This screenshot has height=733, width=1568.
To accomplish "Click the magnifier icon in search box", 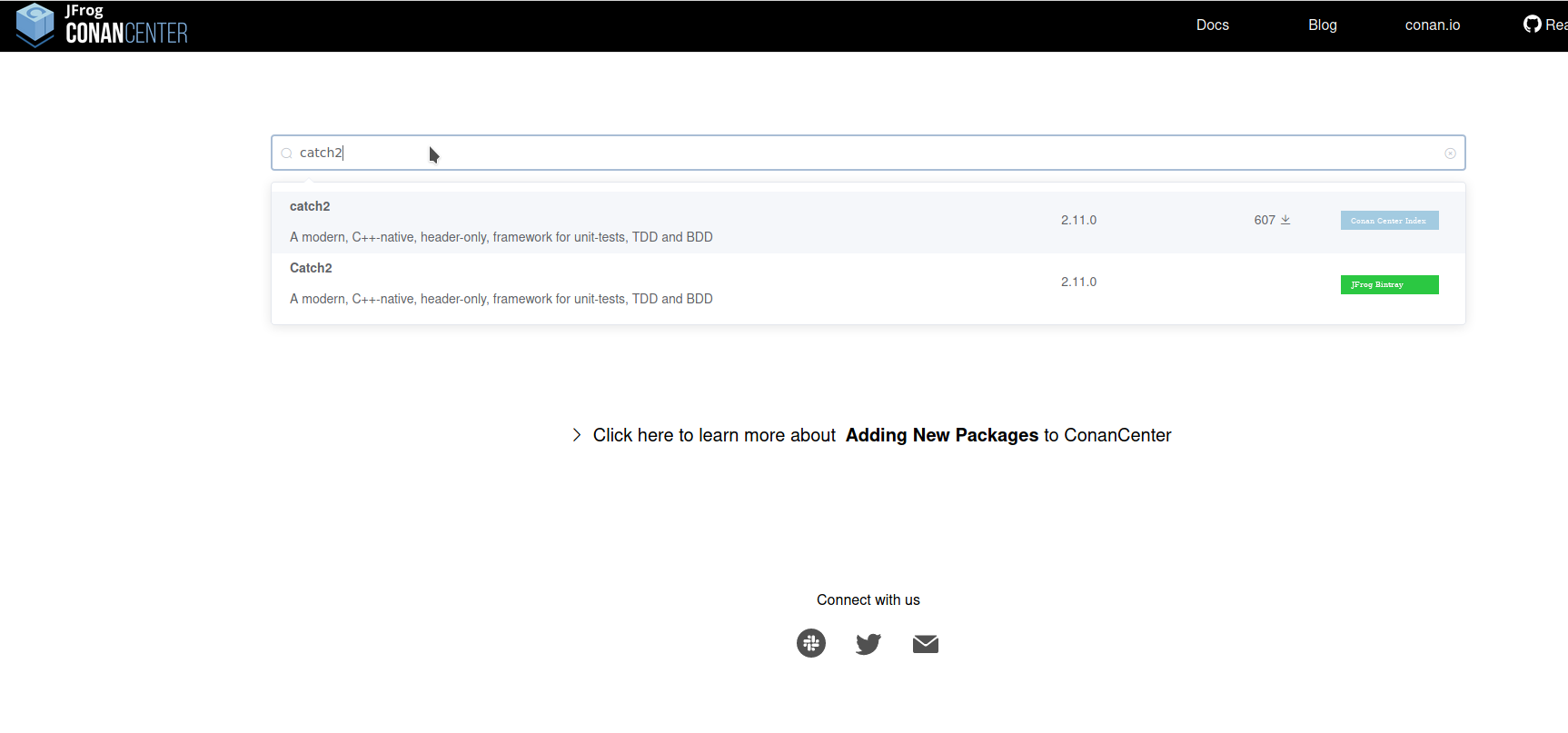I will pyautogui.click(x=286, y=154).
